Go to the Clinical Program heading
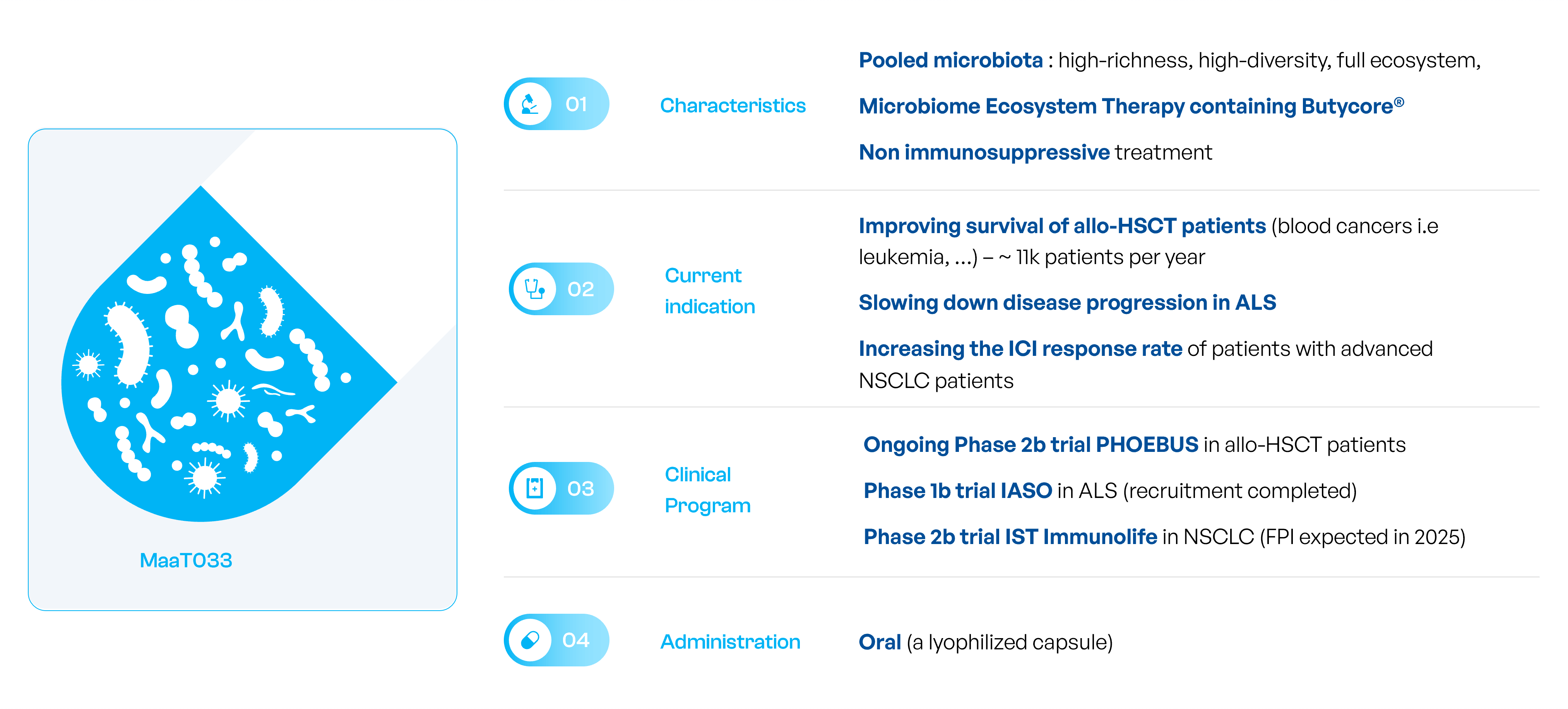Viewport: 1568px width, 709px height. point(707,490)
